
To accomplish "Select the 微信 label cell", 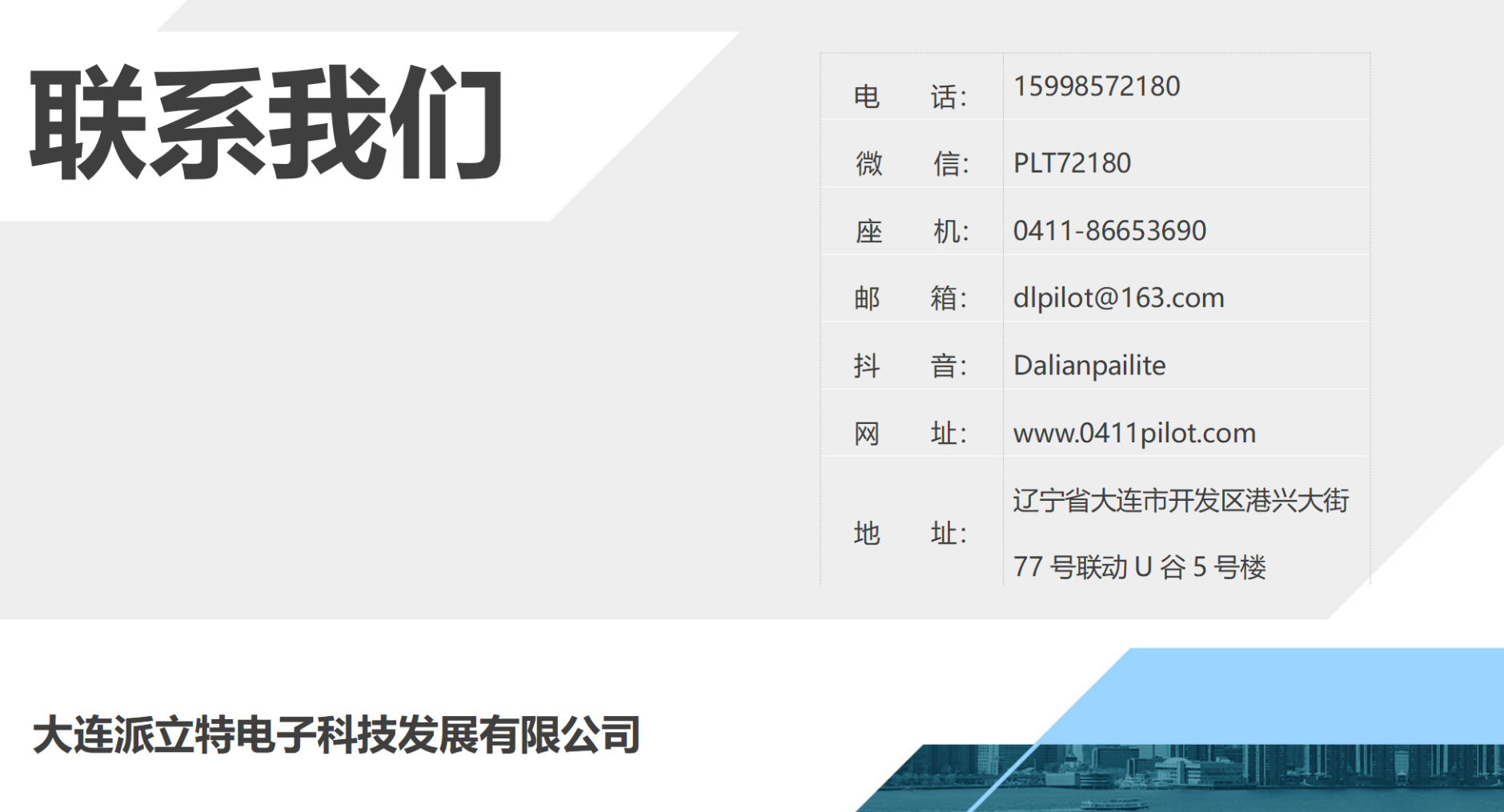I will click(910, 164).
